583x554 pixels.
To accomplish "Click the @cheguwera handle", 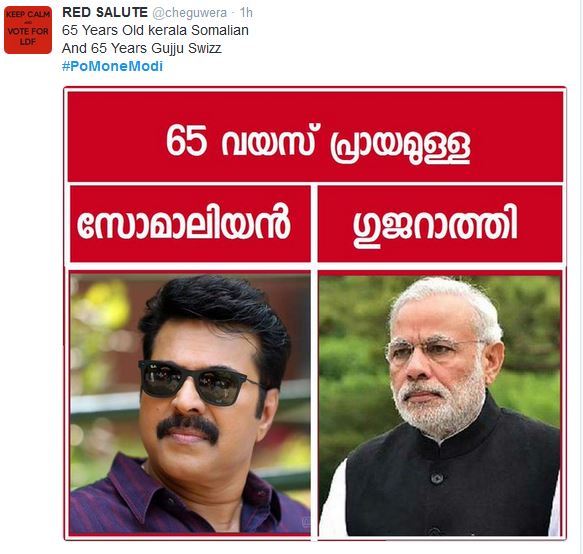I will coord(190,13).
